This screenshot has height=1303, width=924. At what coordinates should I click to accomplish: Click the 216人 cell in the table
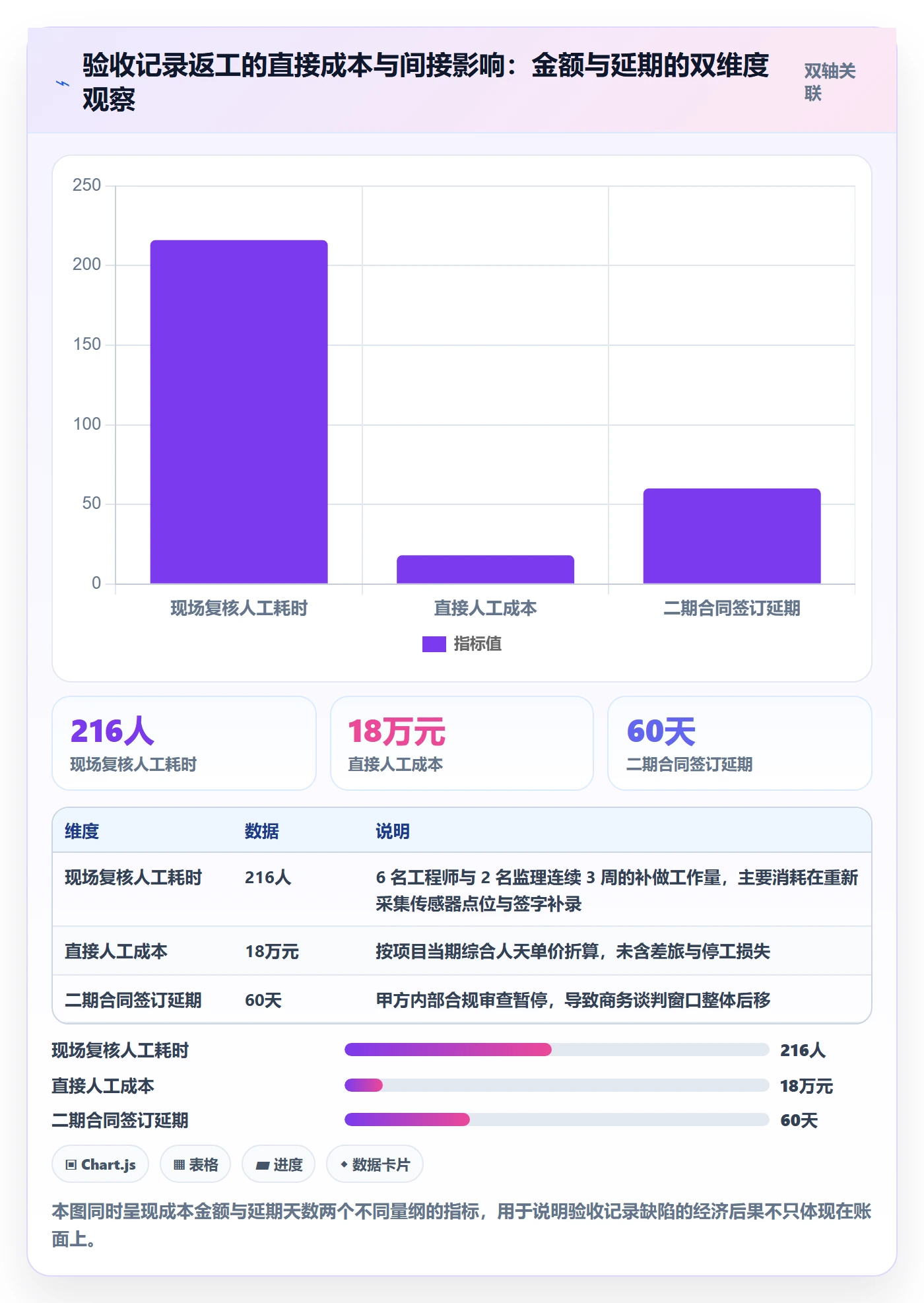click(x=268, y=877)
